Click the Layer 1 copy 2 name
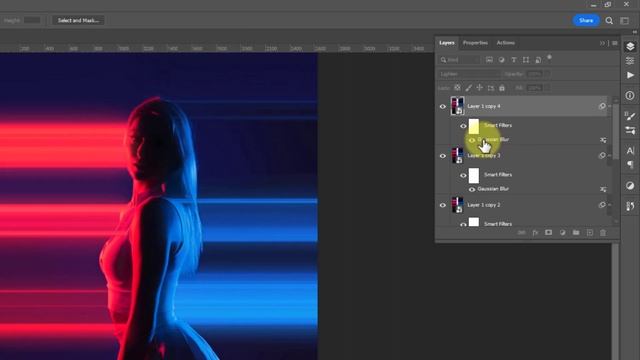 [484, 205]
